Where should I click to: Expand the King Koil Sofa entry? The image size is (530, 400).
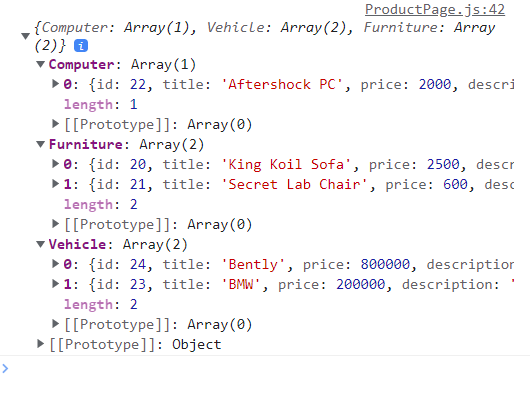point(55,164)
